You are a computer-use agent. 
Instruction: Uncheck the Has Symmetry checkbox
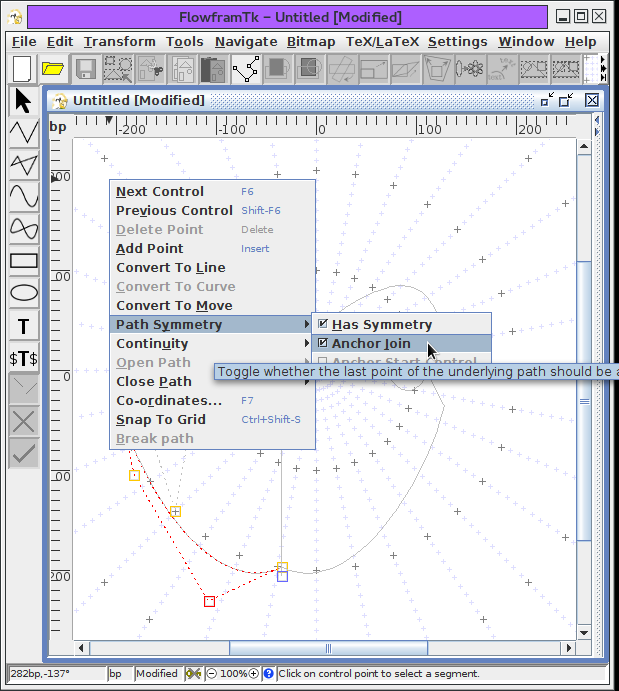pyautogui.click(x=323, y=324)
